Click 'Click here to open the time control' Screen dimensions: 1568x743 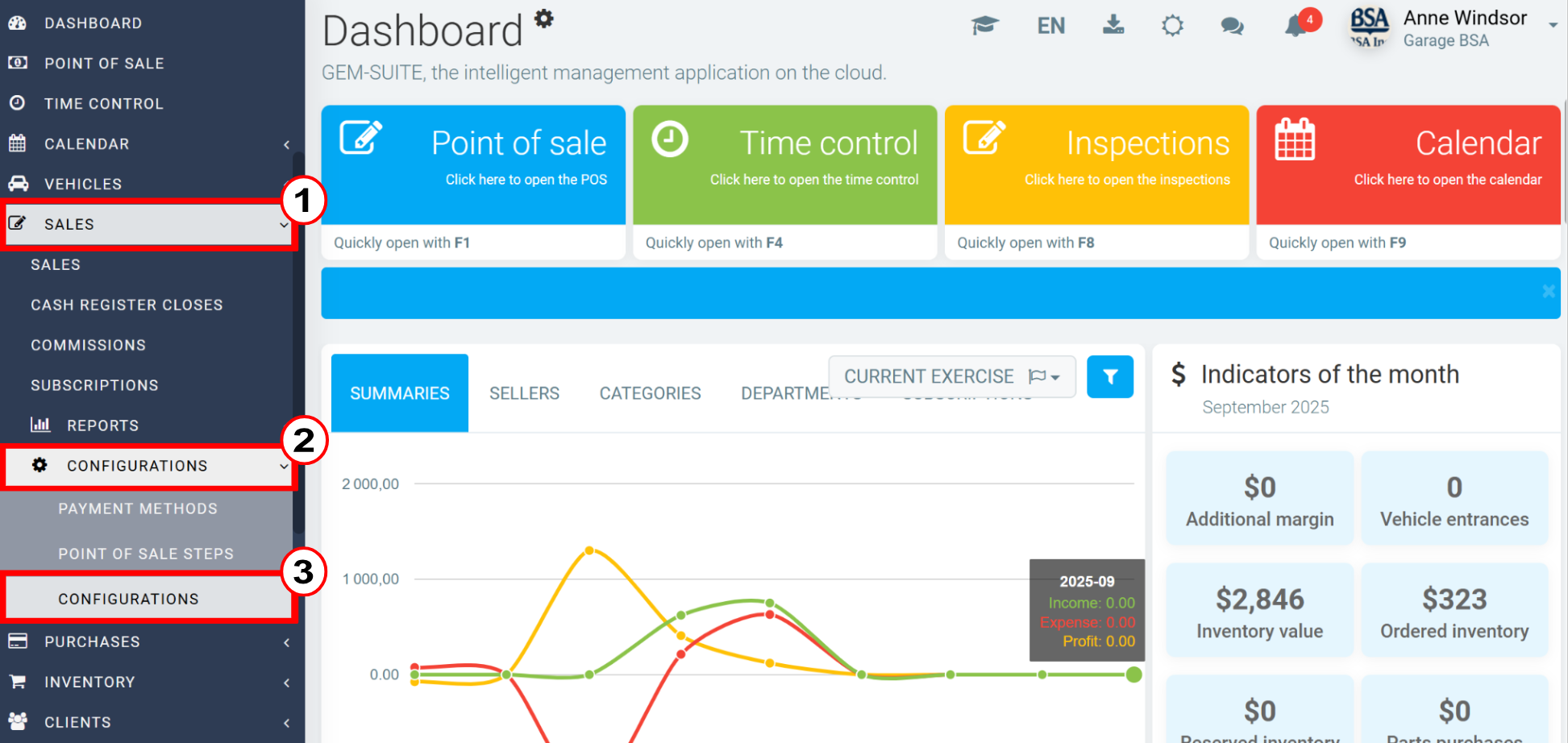814,180
